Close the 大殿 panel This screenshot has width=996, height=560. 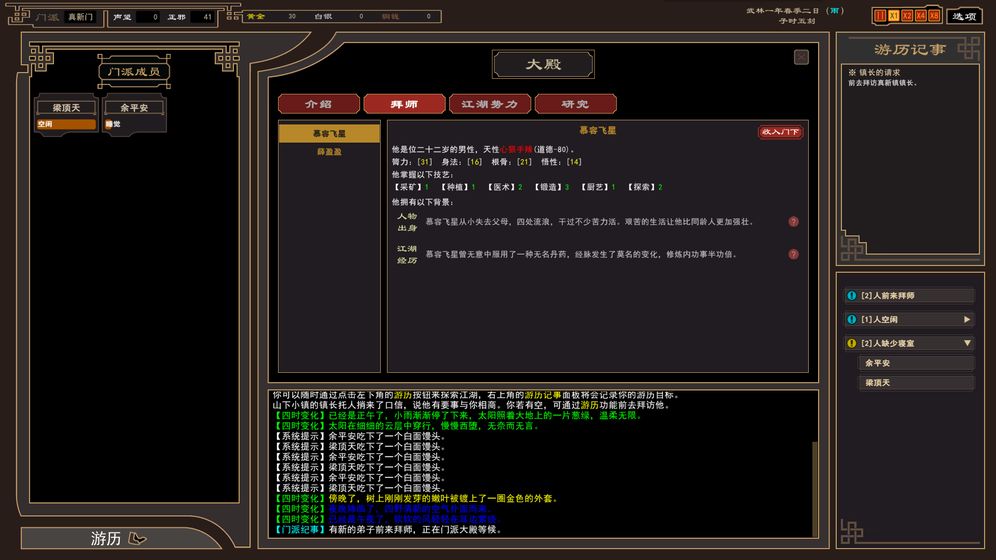[801, 57]
